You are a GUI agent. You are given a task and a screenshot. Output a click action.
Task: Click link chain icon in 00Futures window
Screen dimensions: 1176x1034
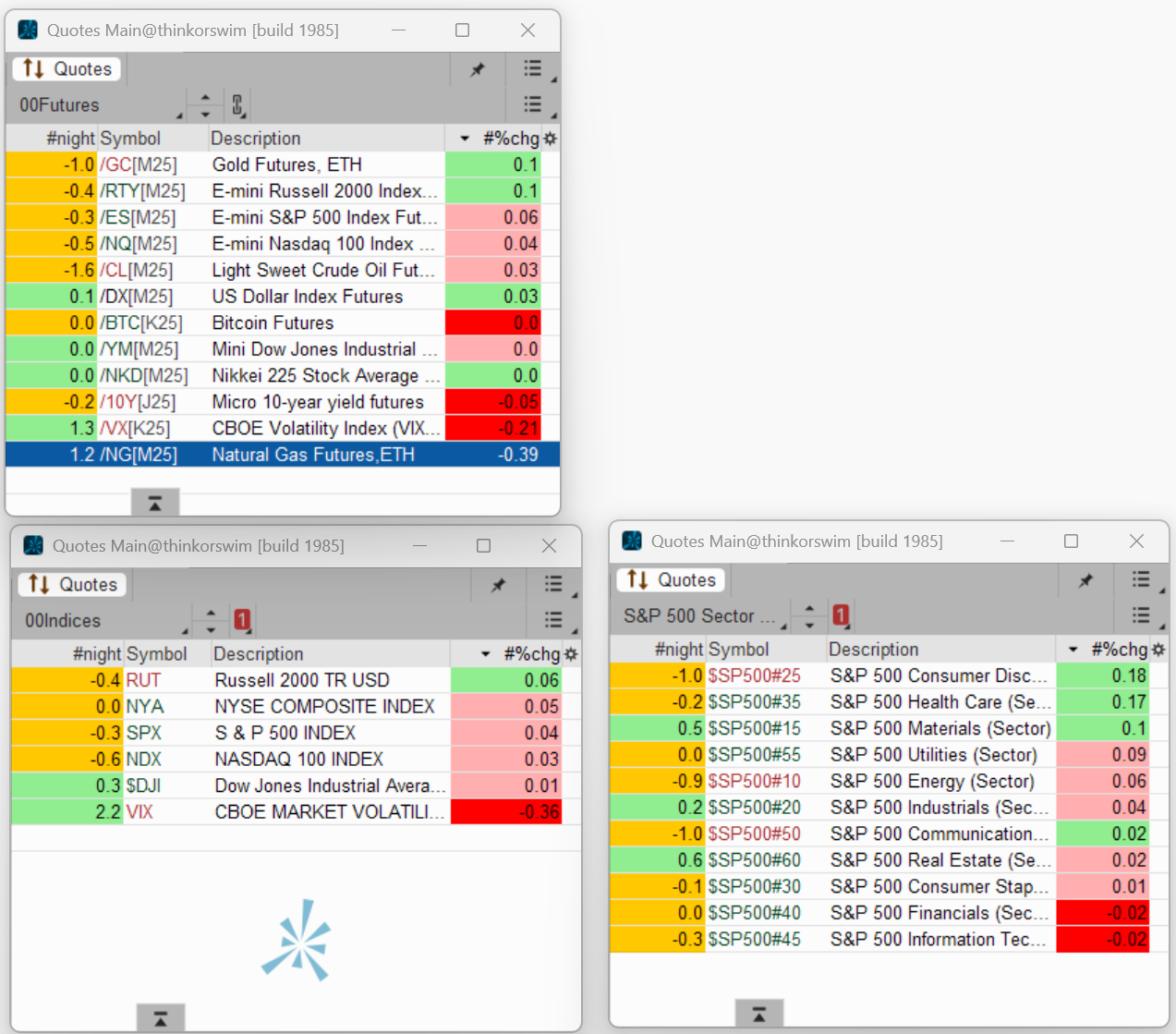[x=237, y=105]
